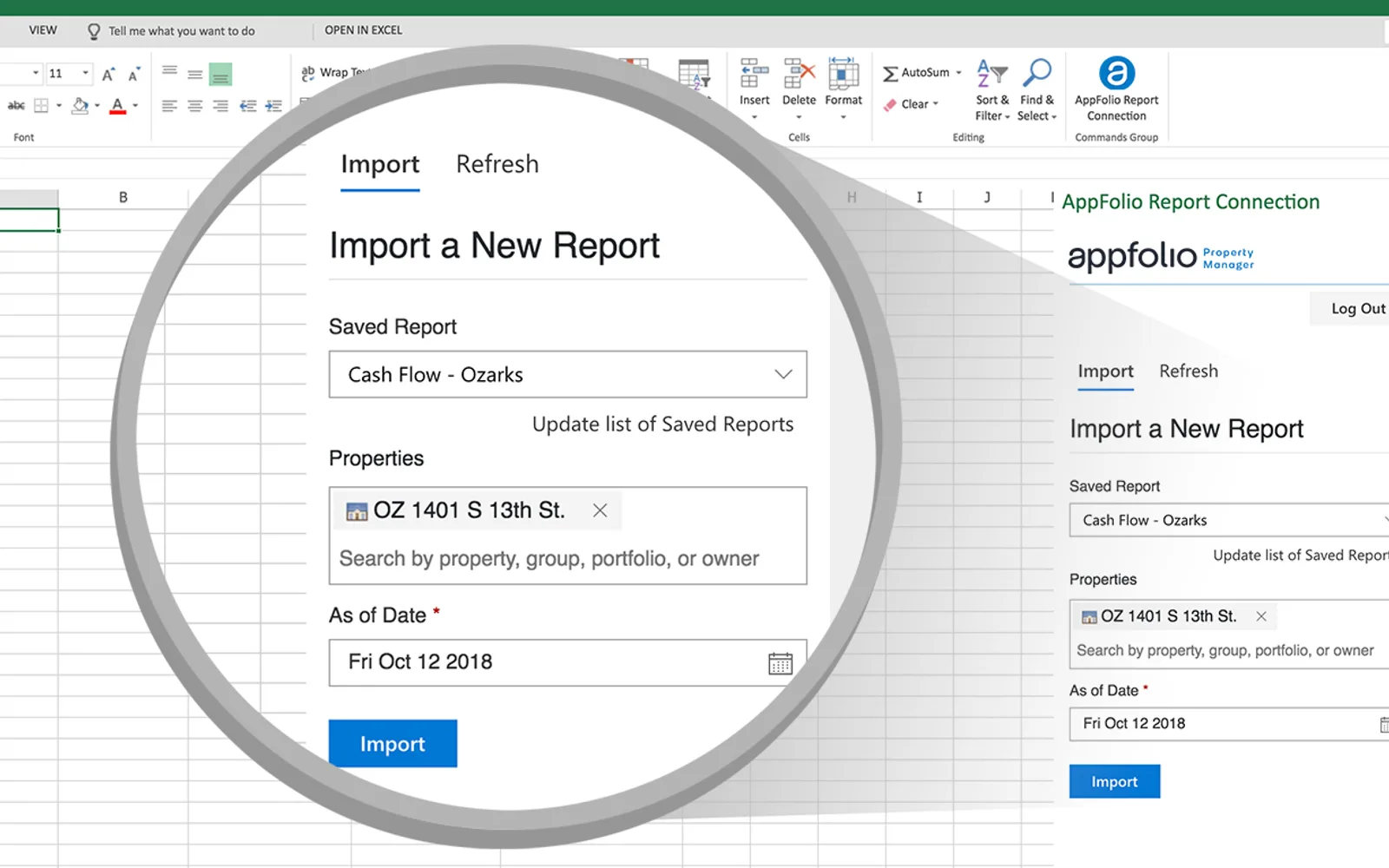Apply the Fill Color paint bucket
Image resolution: width=1389 pixels, height=868 pixels.
tap(80, 106)
